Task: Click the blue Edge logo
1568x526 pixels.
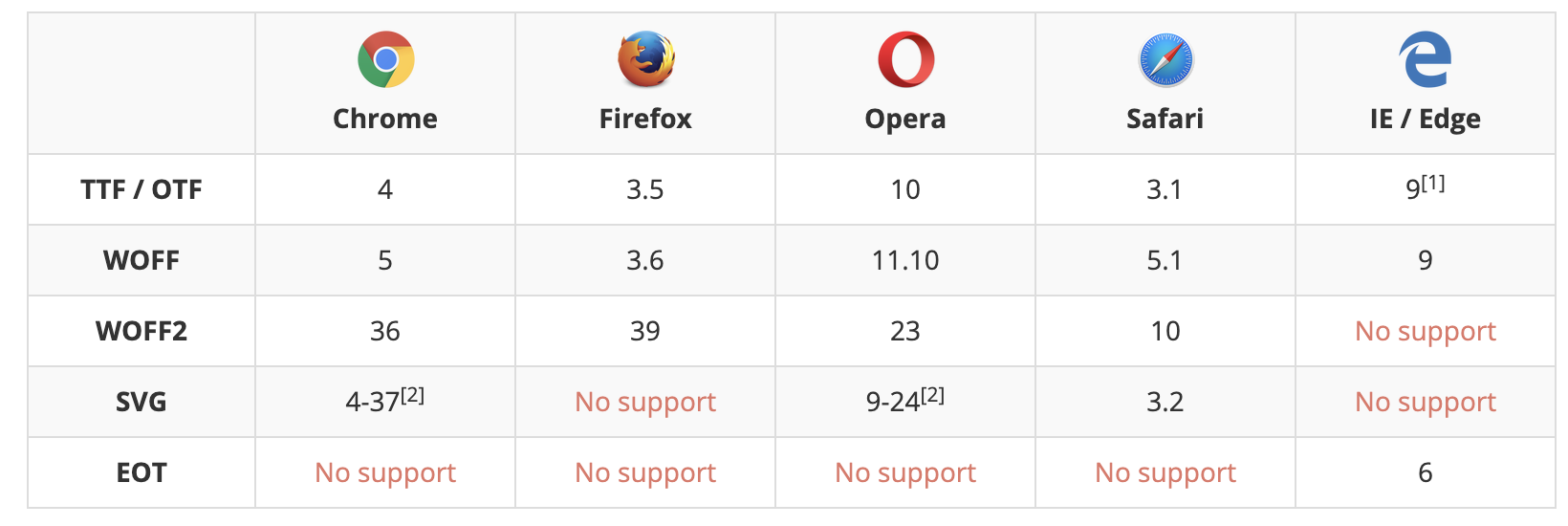Action: pyautogui.click(x=1426, y=59)
